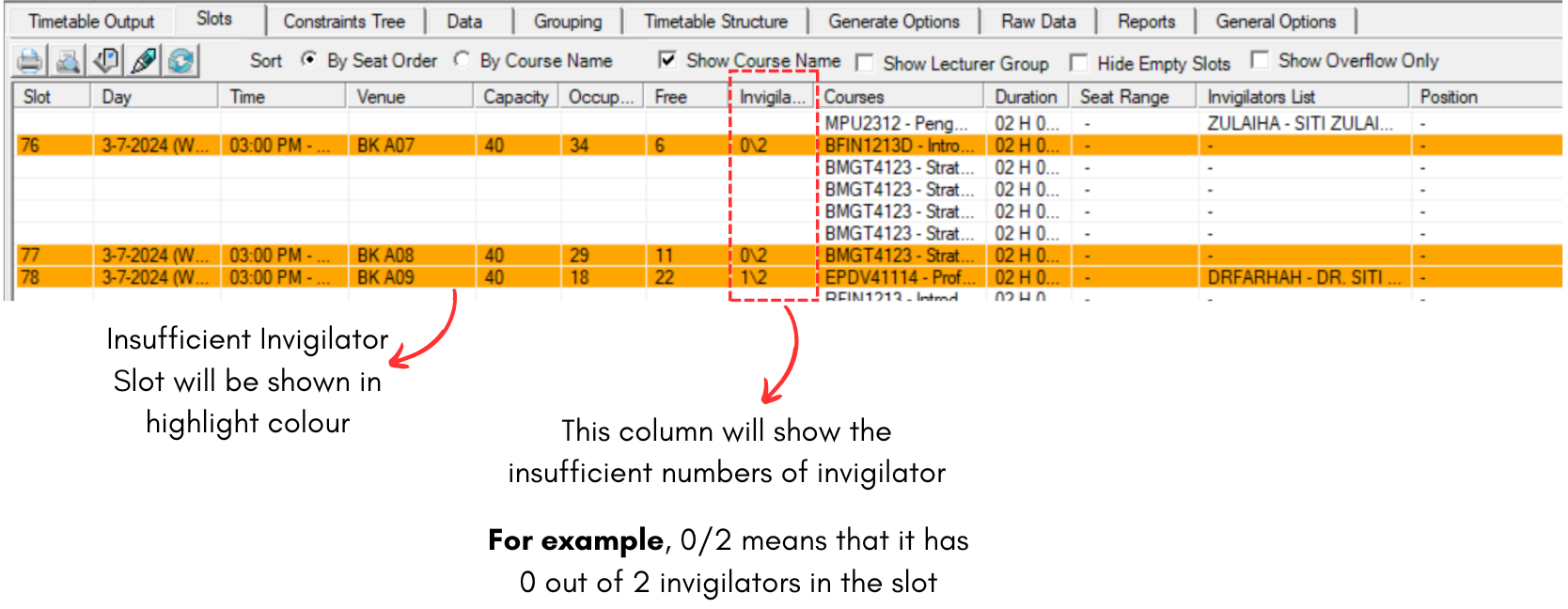This screenshot has height=609, width=1568.
Task: Click the Invigilators List column header
Action: pyautogui.click(x=1261, y=97)
